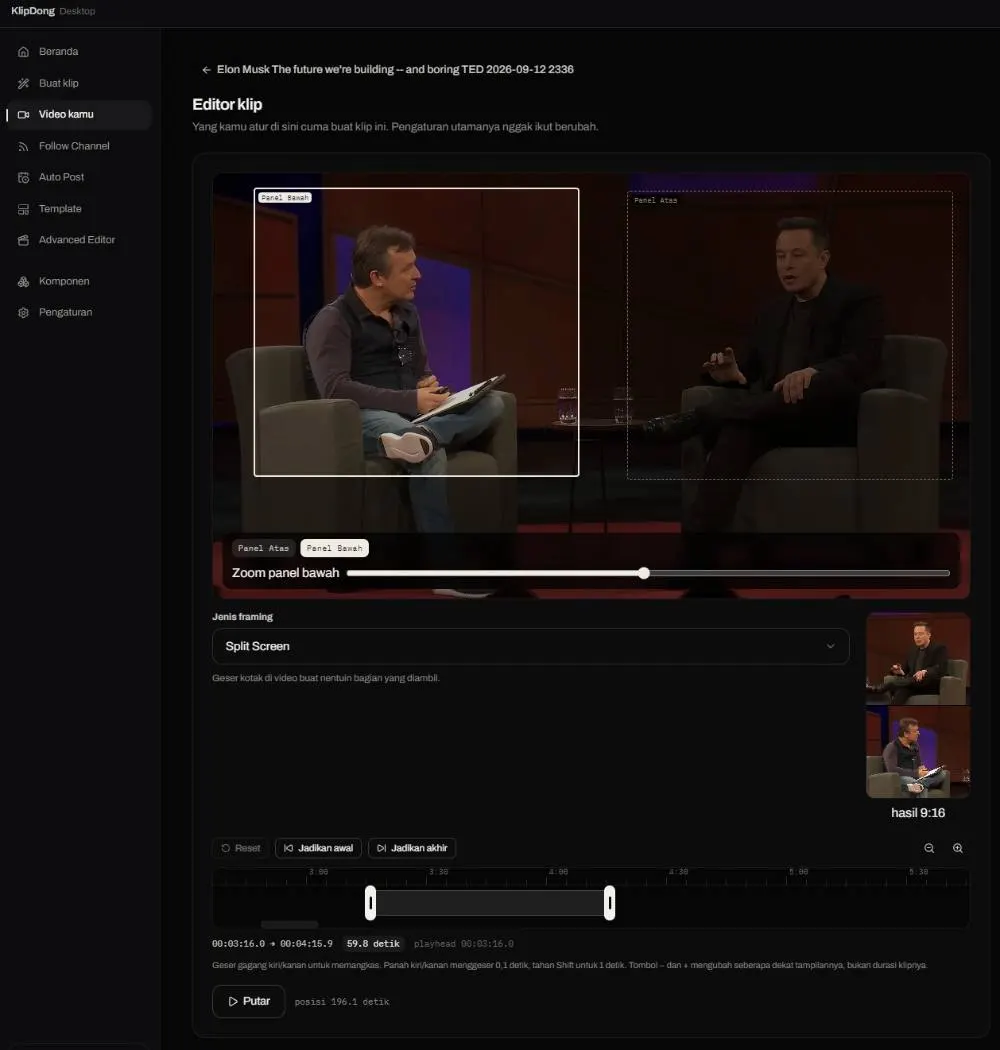This screenshot has width=1000, height=1050.
Task: Click the right trim handle on the timeline
Action: pyautogui.click(x=610, y=903)
